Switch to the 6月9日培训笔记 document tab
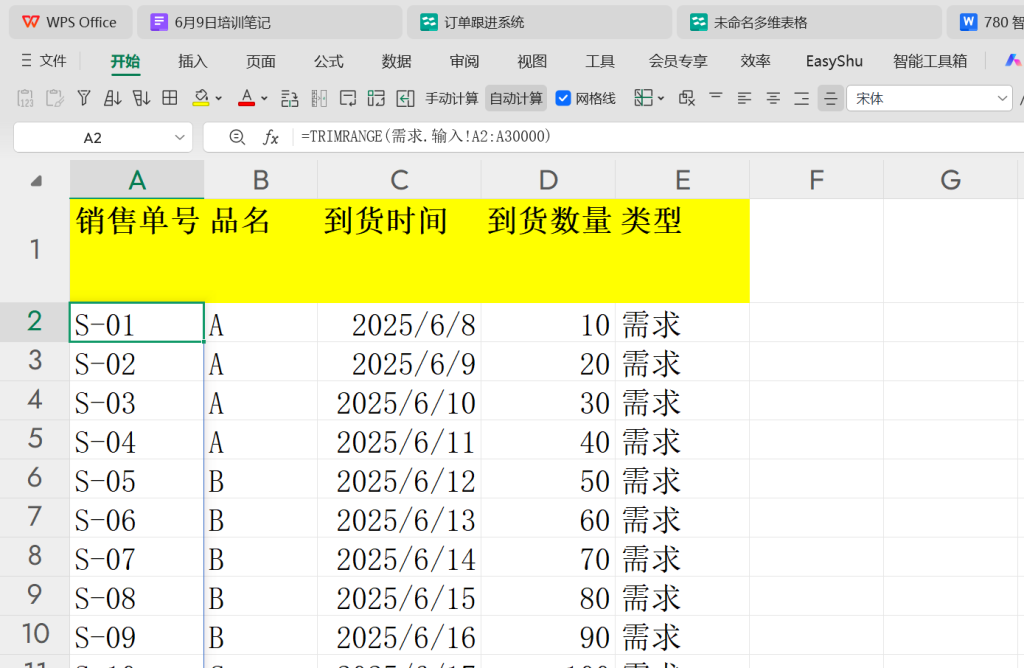1024x668 pixels. click(x=270, y=22)
